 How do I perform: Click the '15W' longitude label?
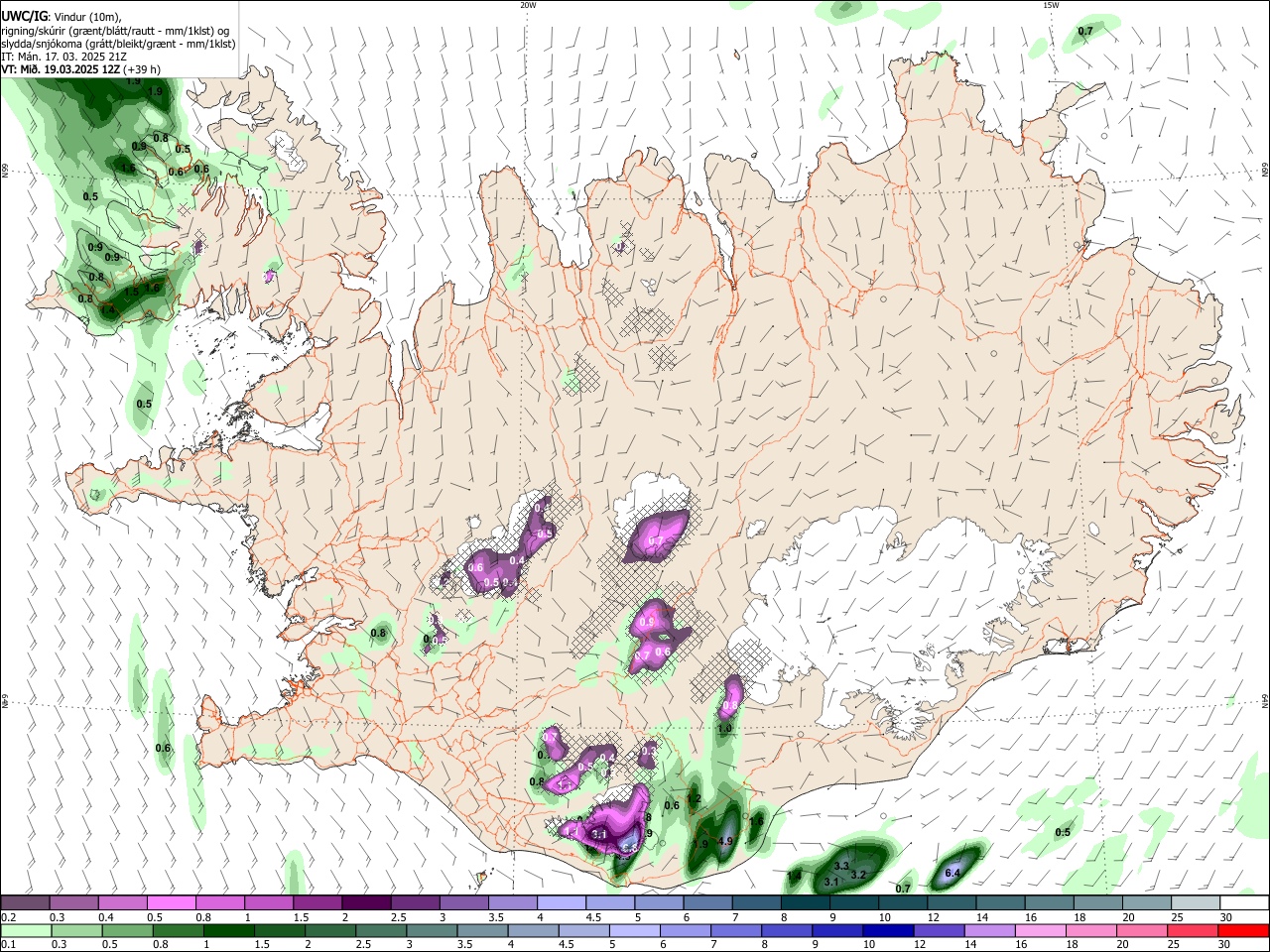pyautogui.click(x=1051, y=5)
